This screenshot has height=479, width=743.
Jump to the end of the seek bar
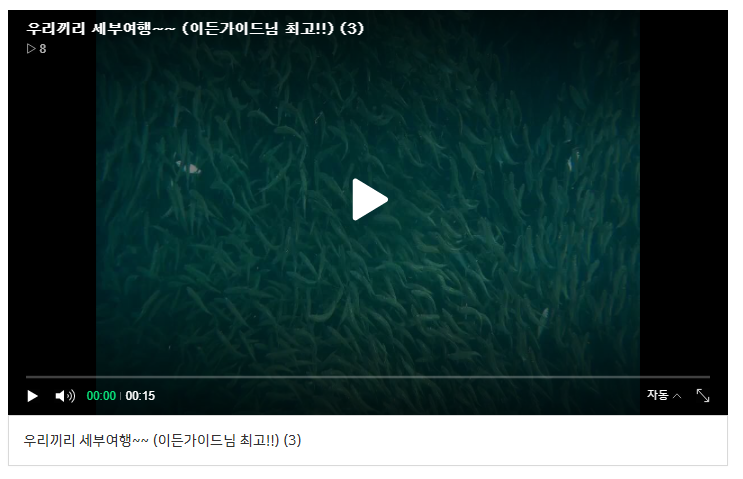(x=709, y=377)
